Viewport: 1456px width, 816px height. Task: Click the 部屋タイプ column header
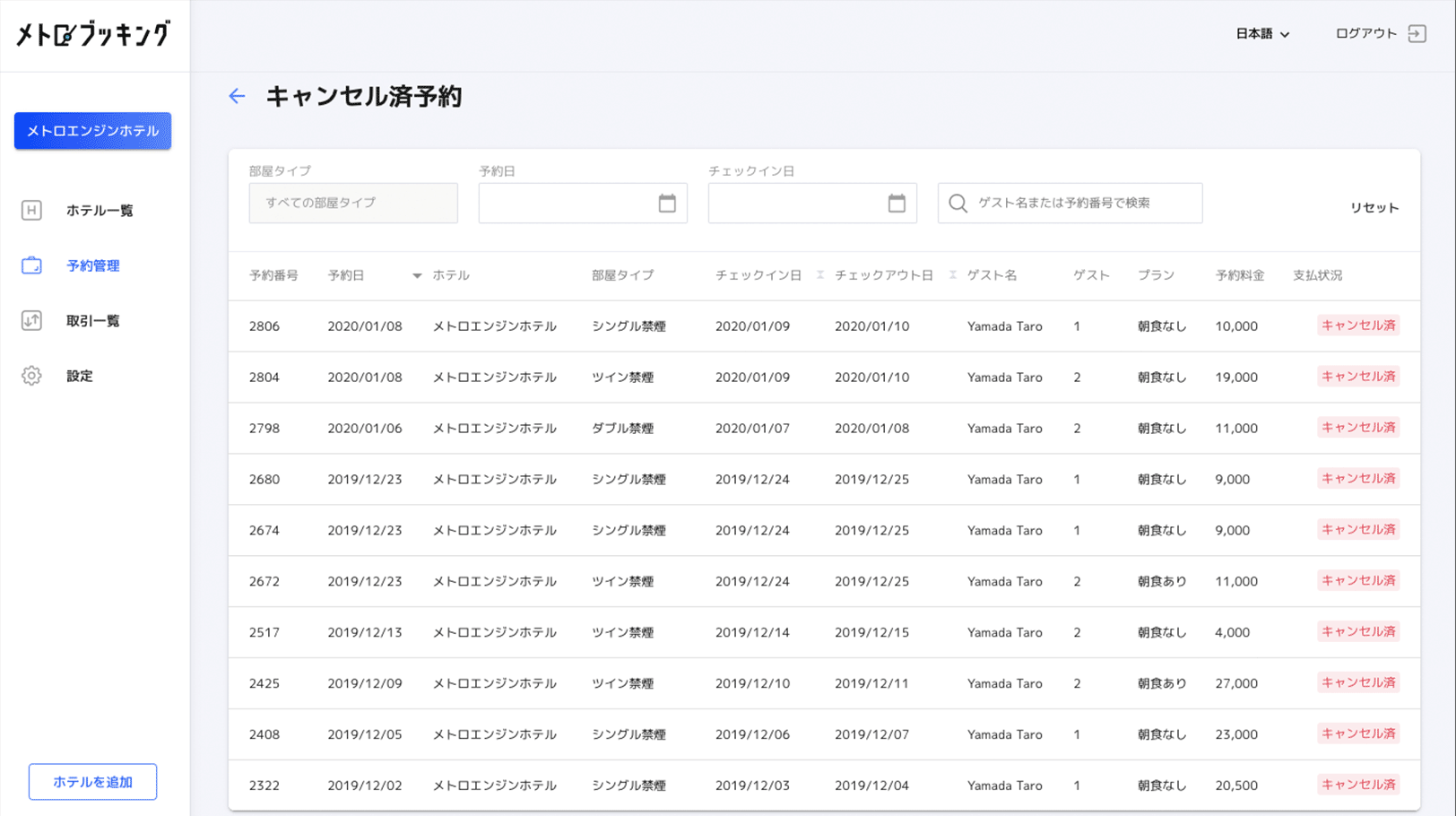point(623,275)
